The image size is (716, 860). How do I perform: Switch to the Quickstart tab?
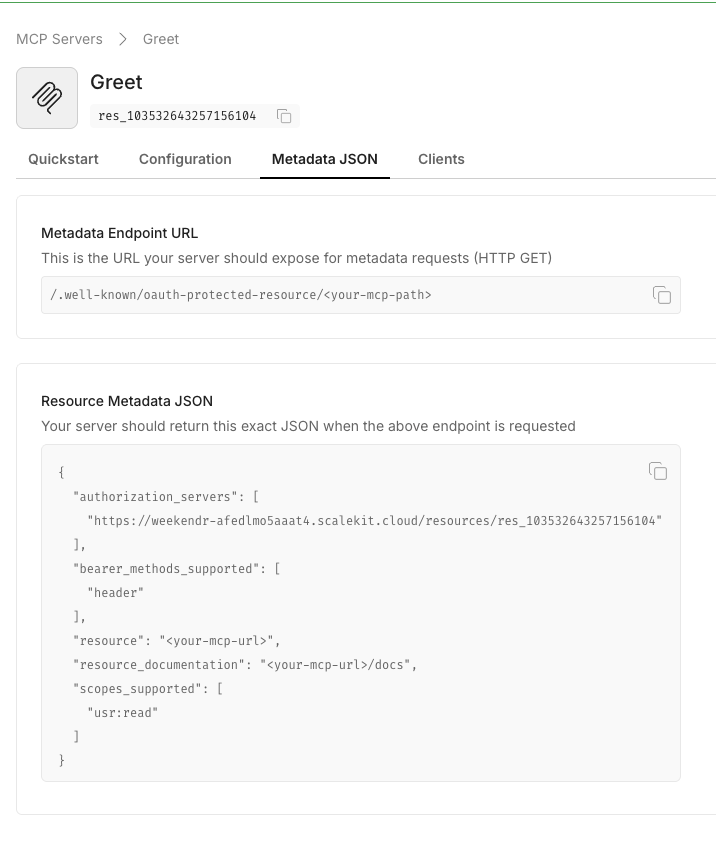pos(62,159)
